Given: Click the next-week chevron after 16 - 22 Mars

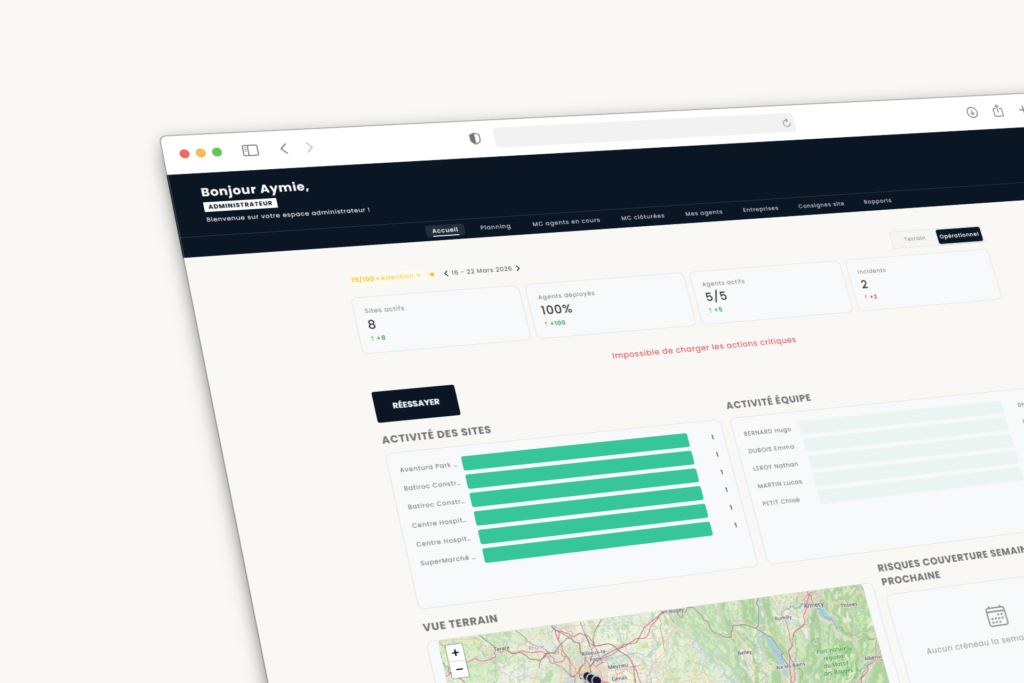Looking at the screenshot, I should pyautogui.click(x=518, y=268).
